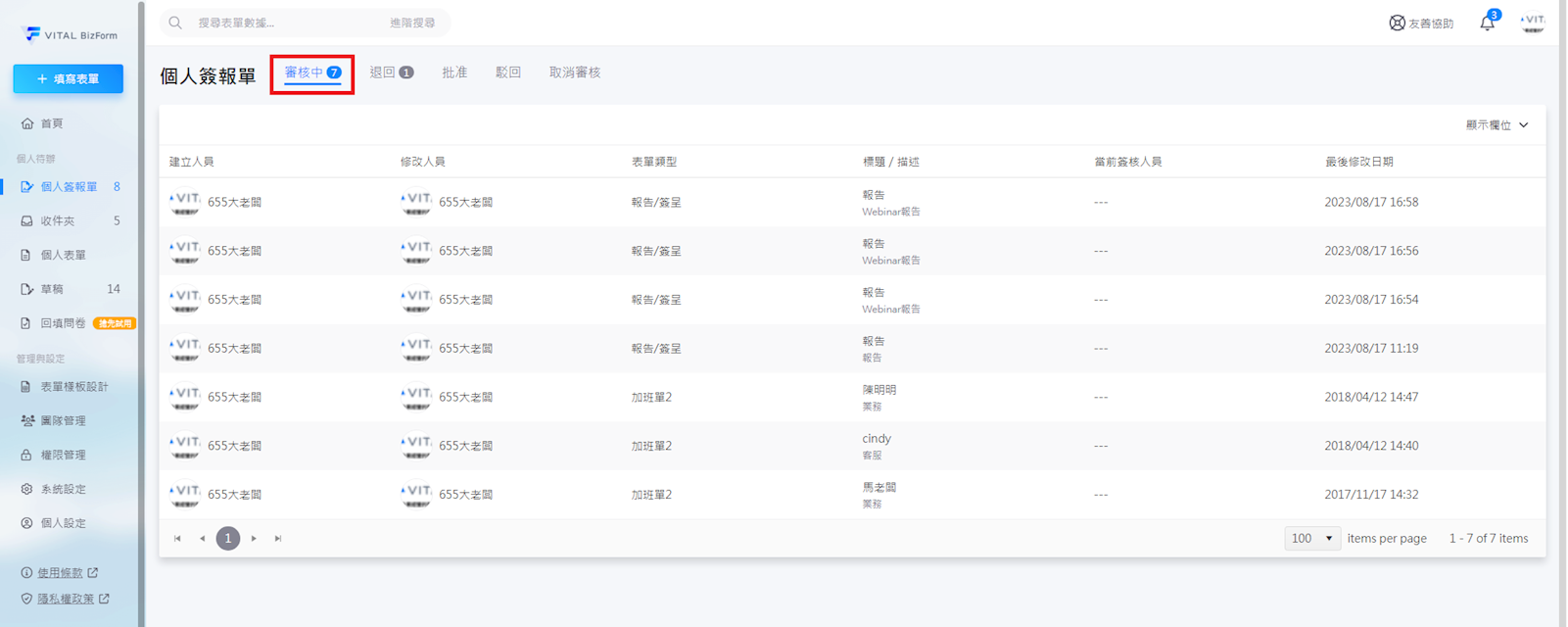
Task: Open user avatar menu at top right
Action: (1532, 23)
